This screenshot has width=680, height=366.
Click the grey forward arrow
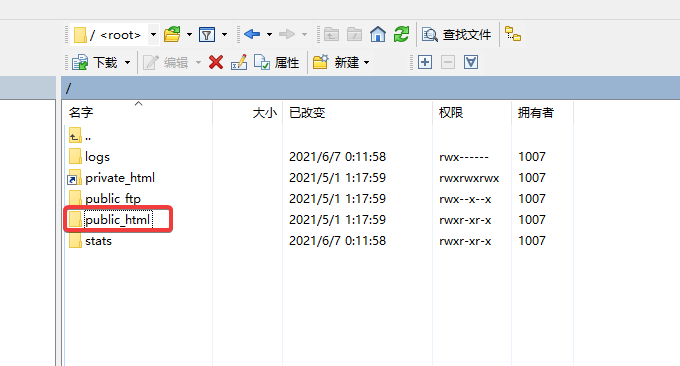287,34
